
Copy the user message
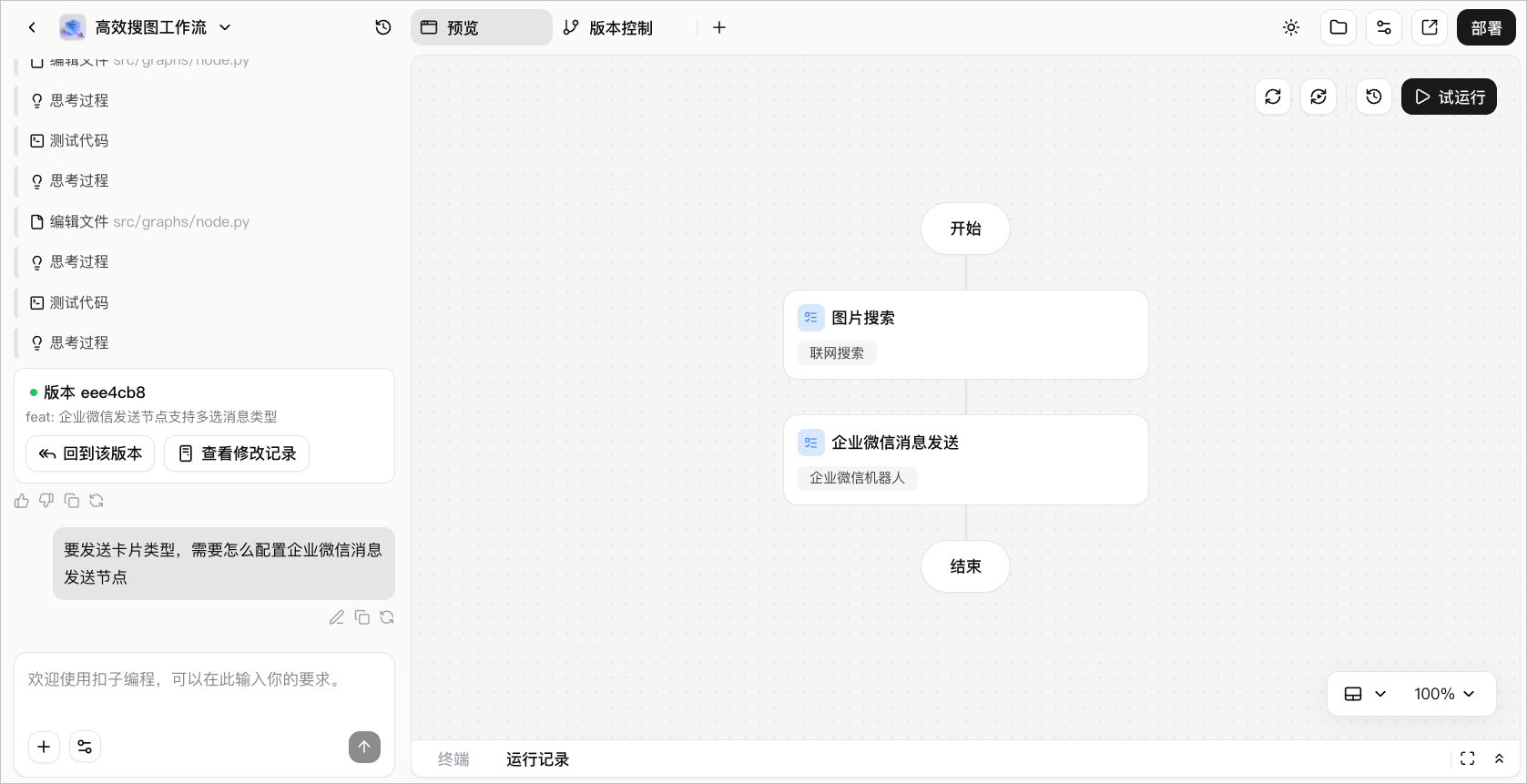(362, 617)
